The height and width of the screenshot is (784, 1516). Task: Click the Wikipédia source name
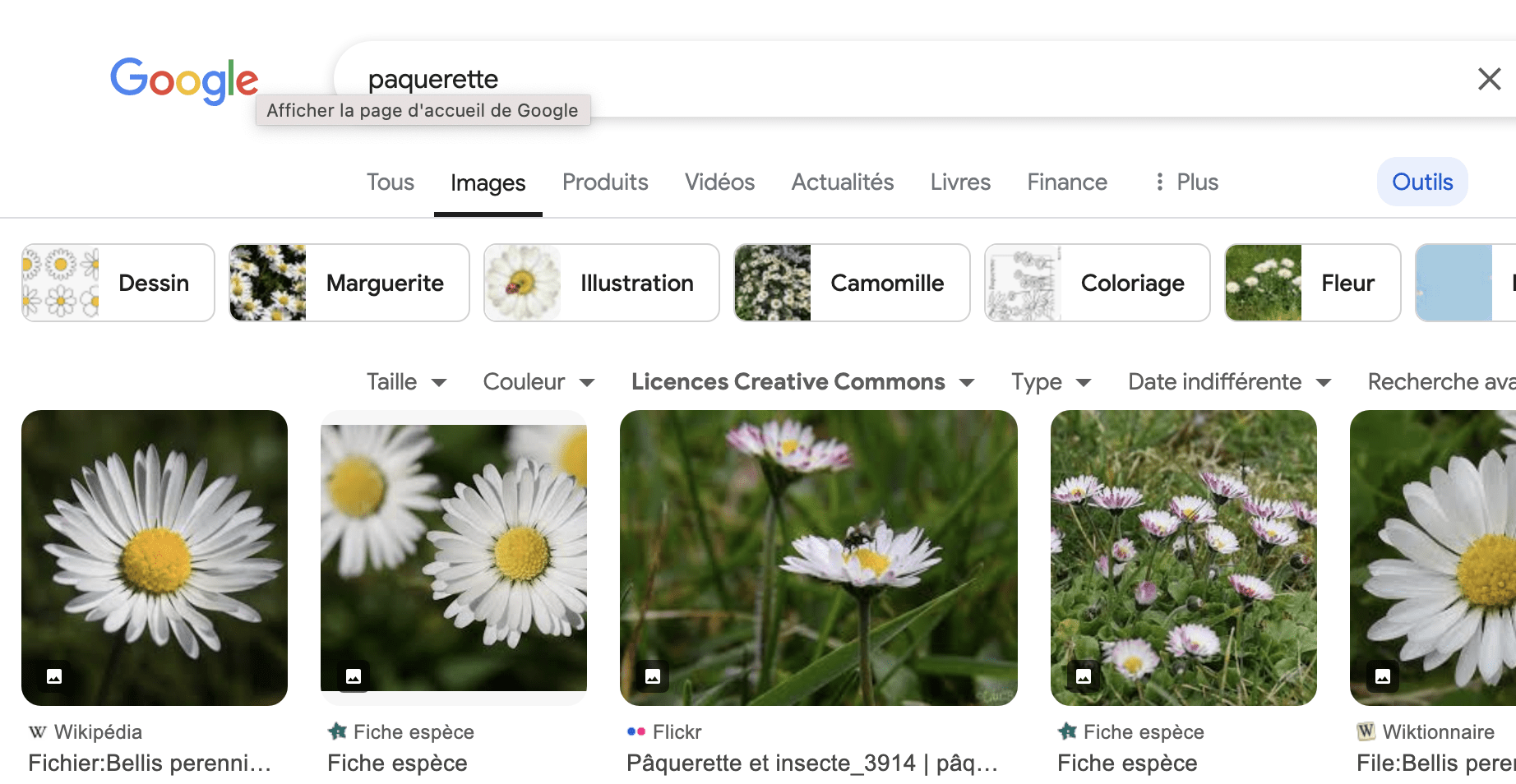[98, 731]
